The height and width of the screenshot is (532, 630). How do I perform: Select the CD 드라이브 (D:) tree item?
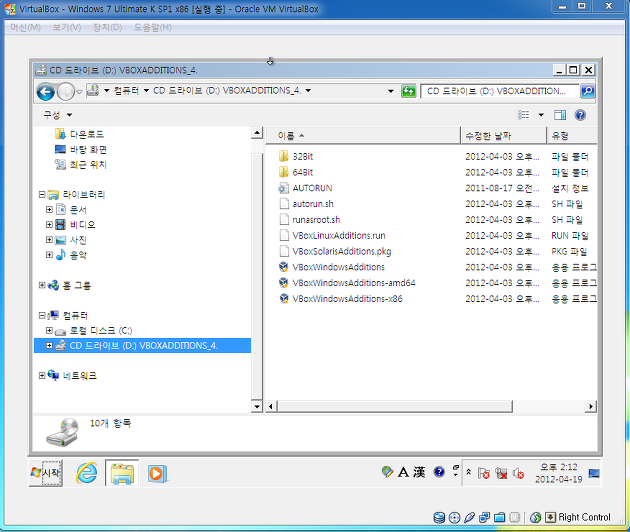[x=143, y=346]
